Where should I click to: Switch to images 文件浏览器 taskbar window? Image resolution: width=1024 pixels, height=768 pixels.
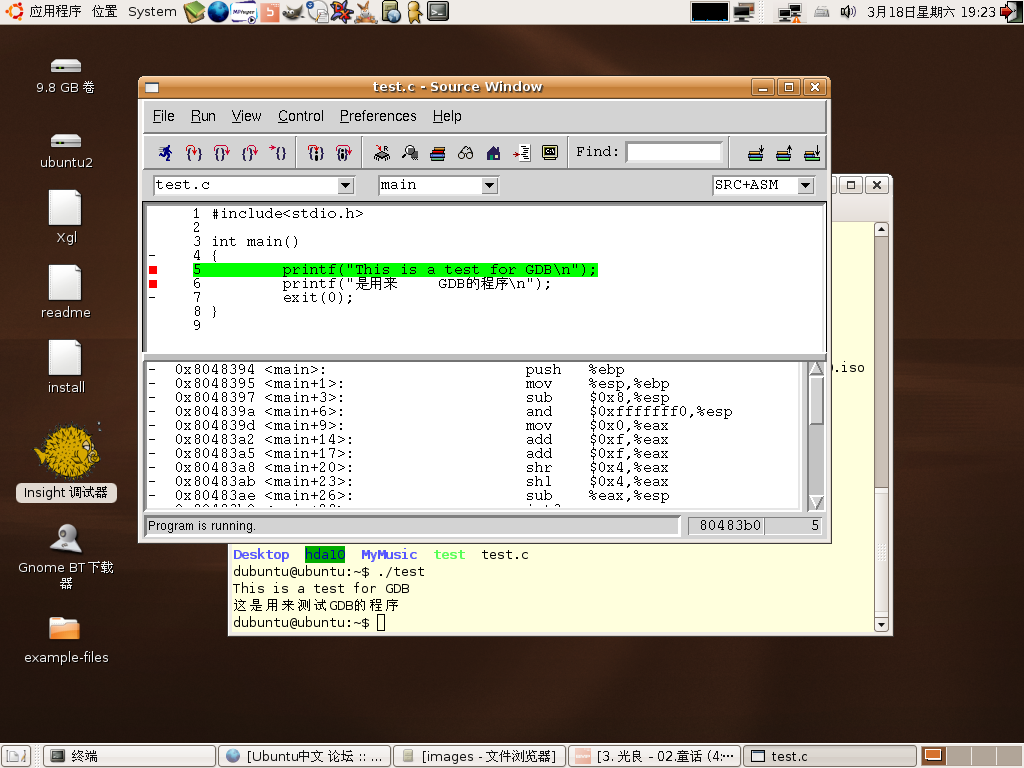point(479,756)
